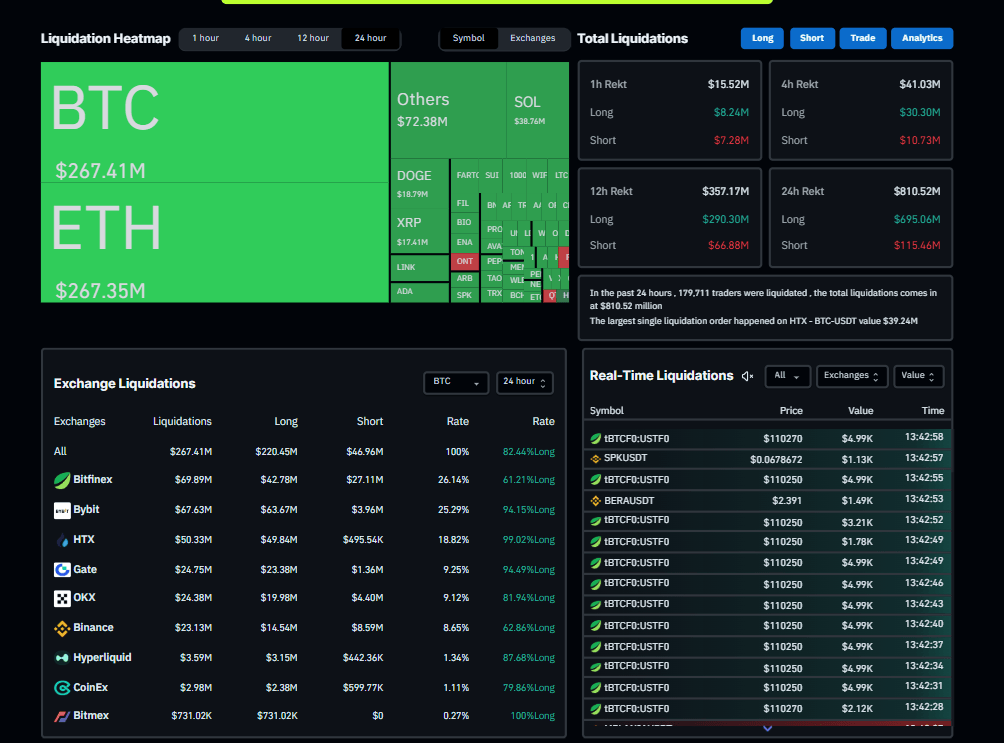The image size is (1004, 743).
Task: Click the SPKUSDT liquidation row
Action: point(767,459)
